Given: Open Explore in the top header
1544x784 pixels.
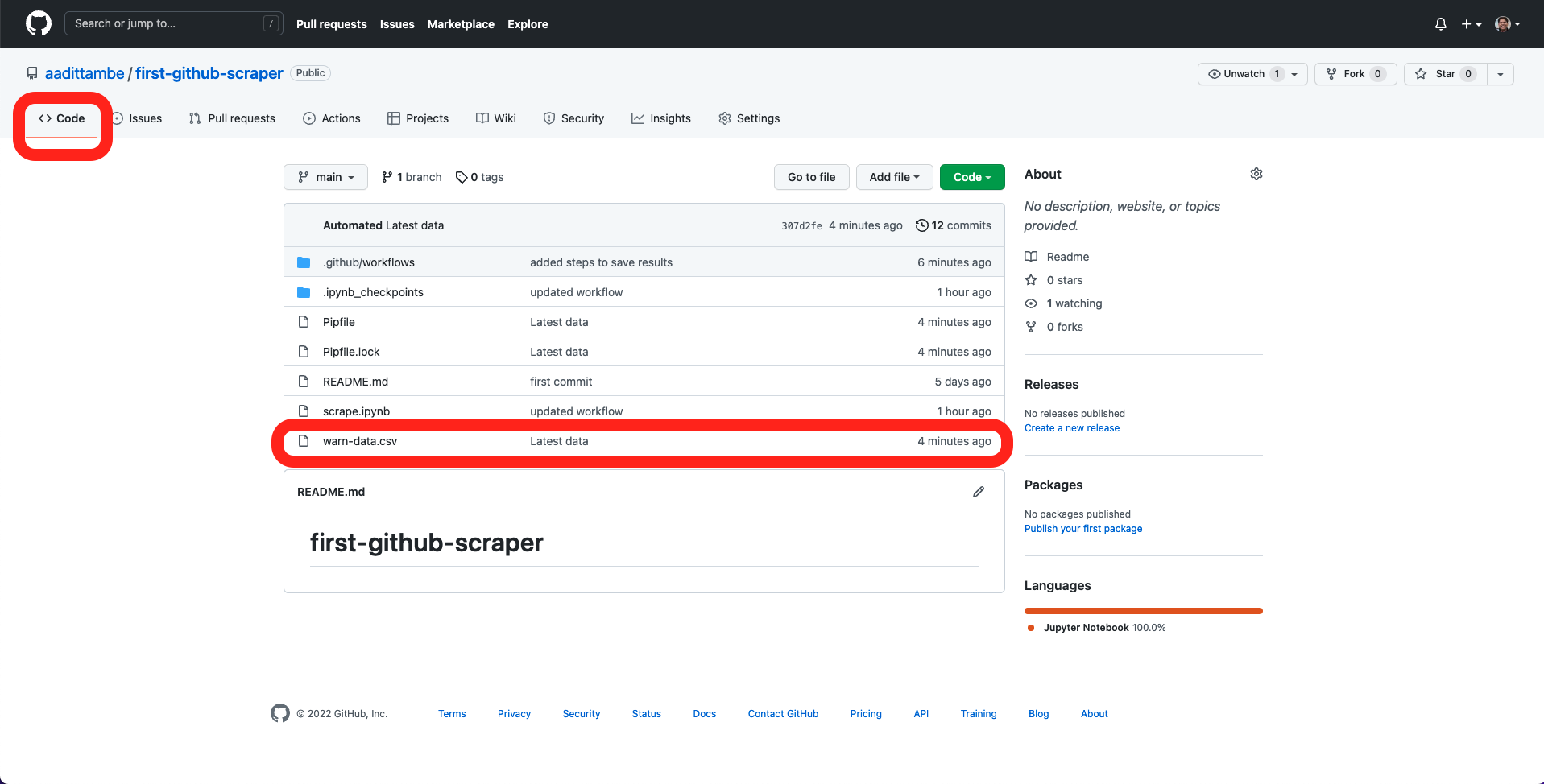Looking at the screenshot, I should pyautogui.click(x=528, y=24).
